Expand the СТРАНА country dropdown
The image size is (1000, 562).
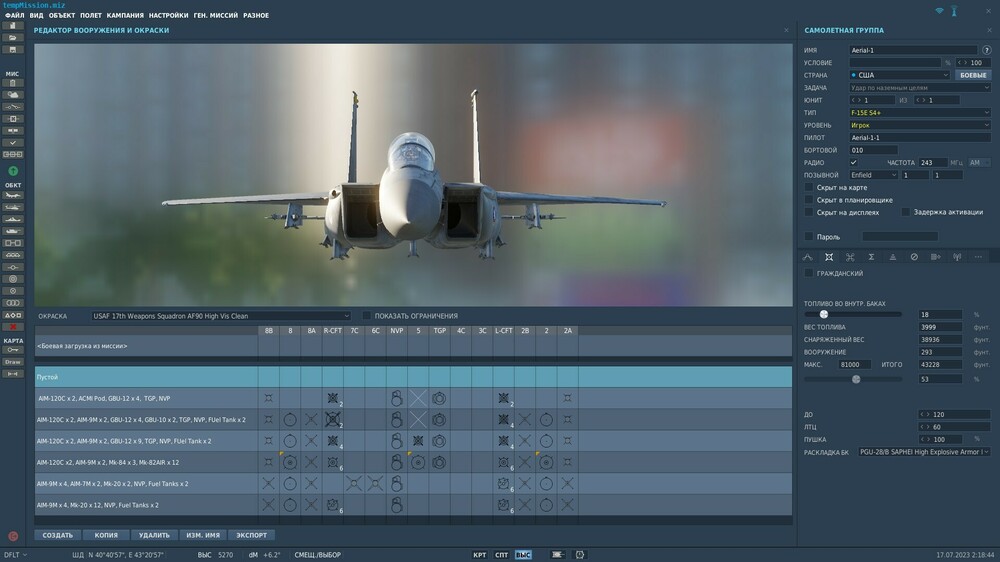pos(900,75)
